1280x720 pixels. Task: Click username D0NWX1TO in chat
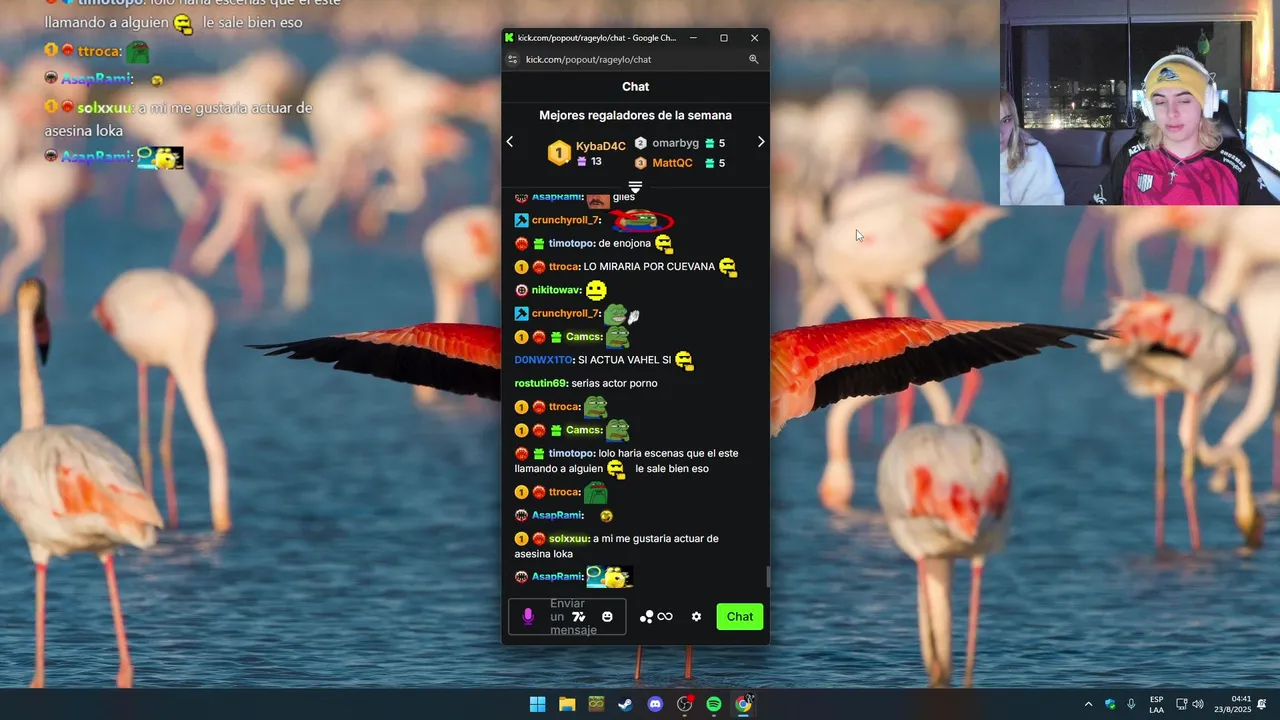[x=543, y=360]
